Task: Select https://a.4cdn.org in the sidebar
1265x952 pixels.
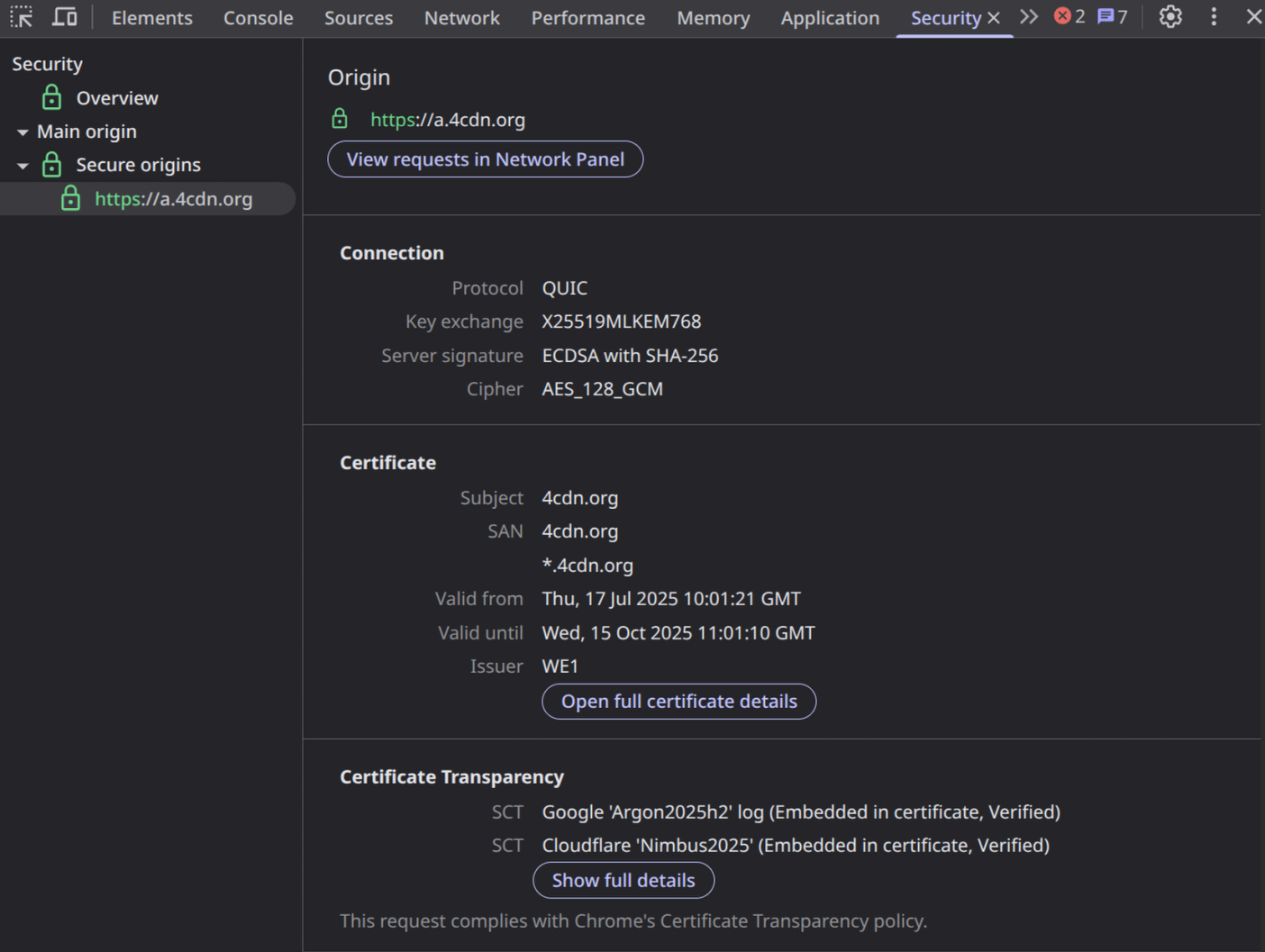Action: pyautogui.click(x=173, y=199)
